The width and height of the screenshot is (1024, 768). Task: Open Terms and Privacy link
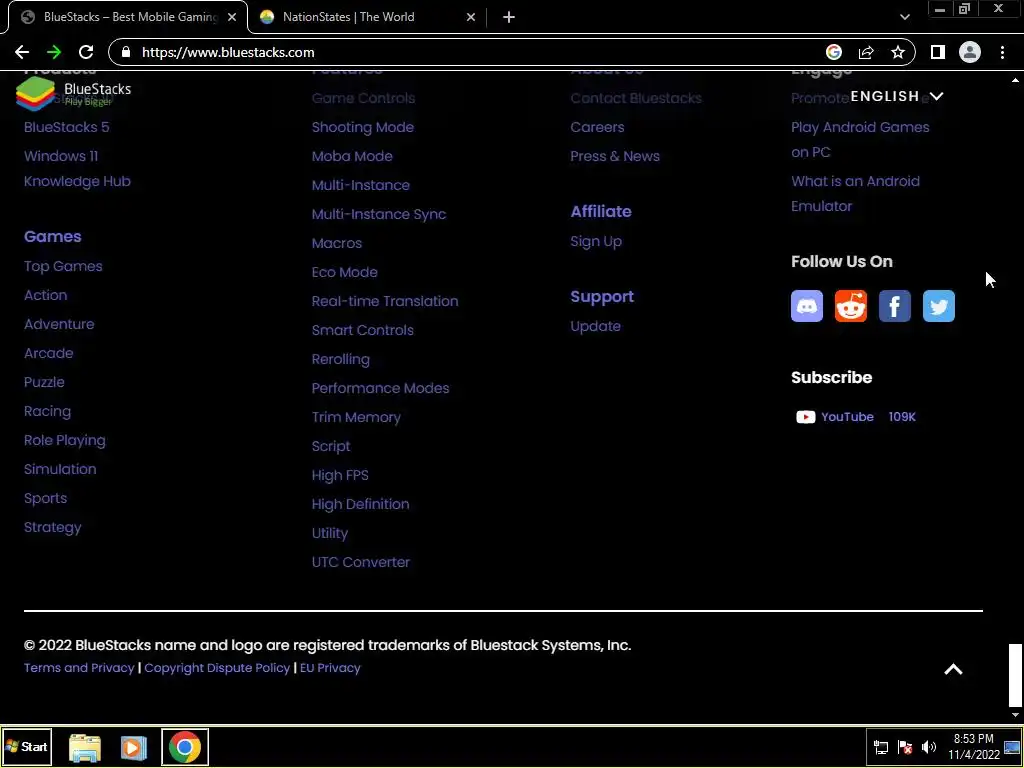(79, 668)
